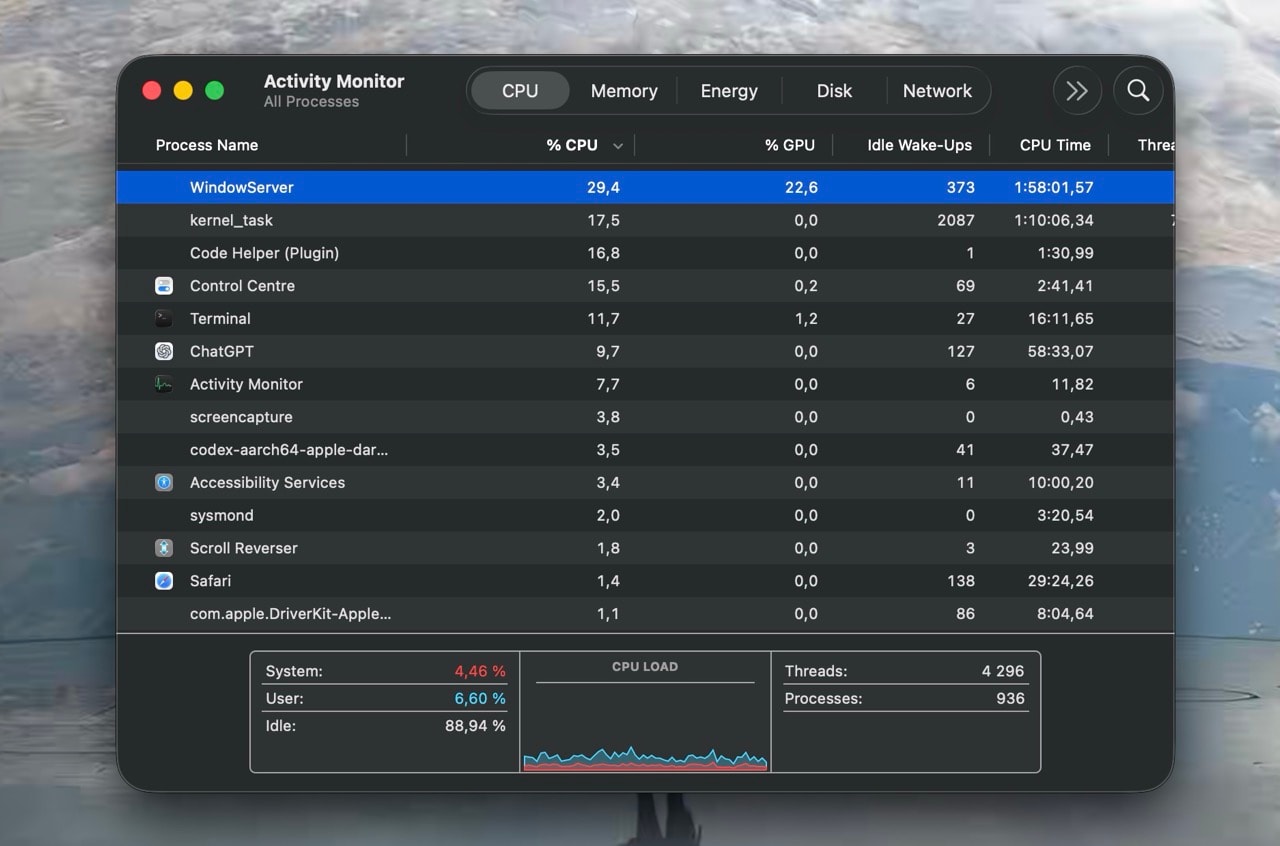Select the sysmond process
This screenshot has height=846, width=1280.
221,515
